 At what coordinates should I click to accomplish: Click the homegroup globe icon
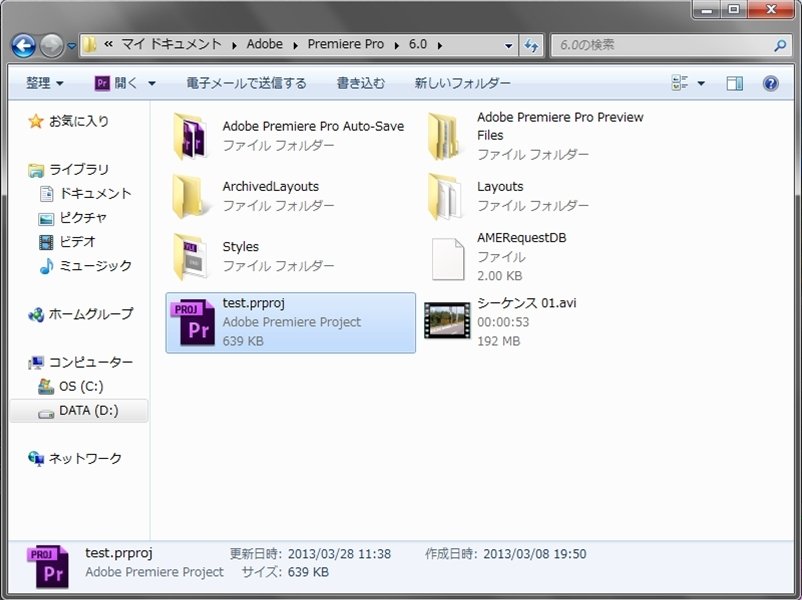36,315
